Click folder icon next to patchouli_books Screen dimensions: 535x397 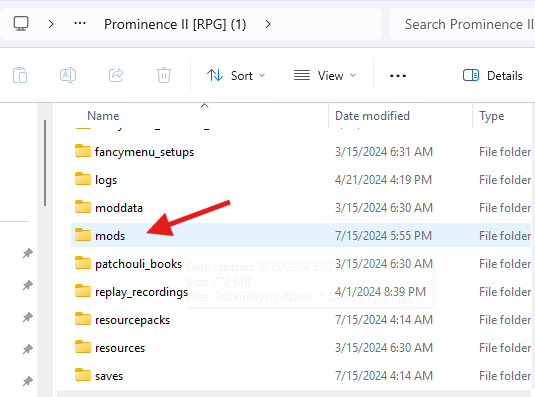coord(83,263)
